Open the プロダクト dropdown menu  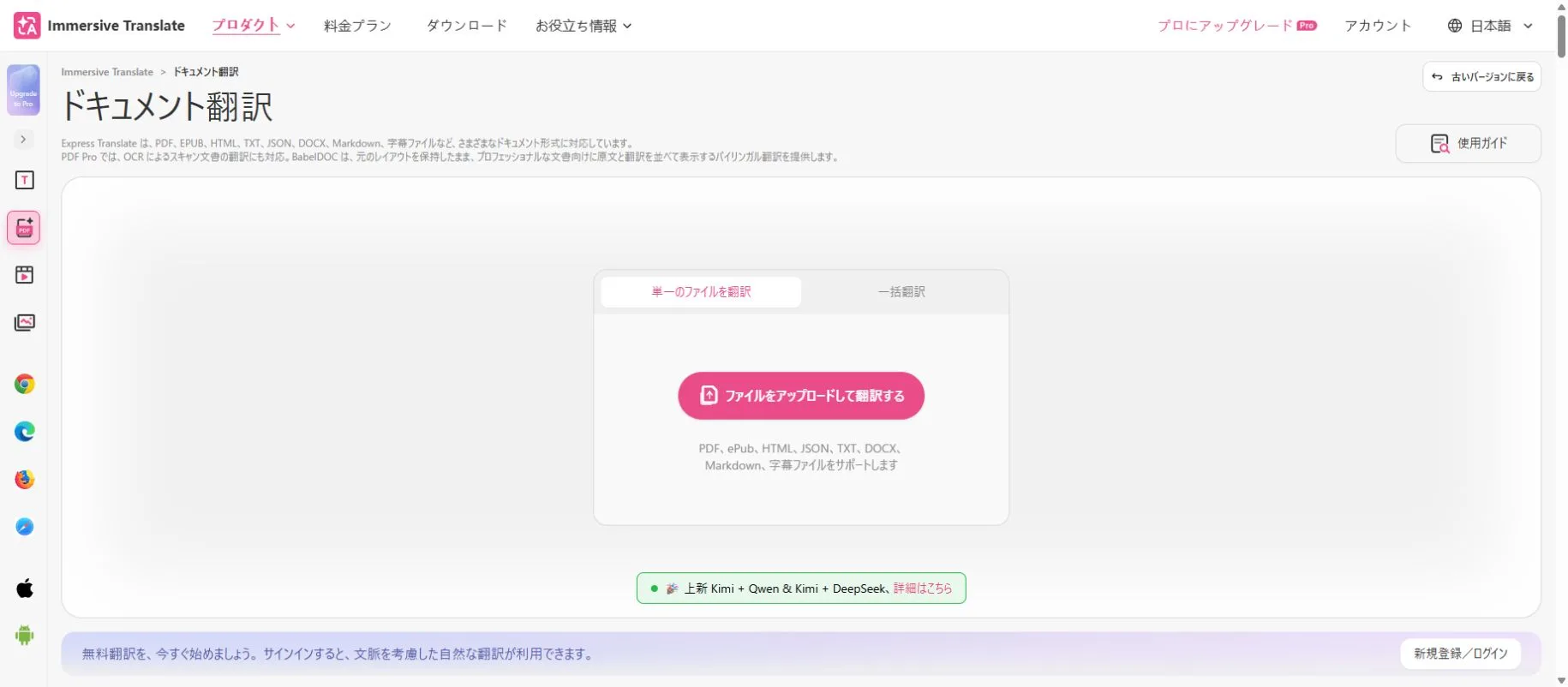tap(254, 26)
